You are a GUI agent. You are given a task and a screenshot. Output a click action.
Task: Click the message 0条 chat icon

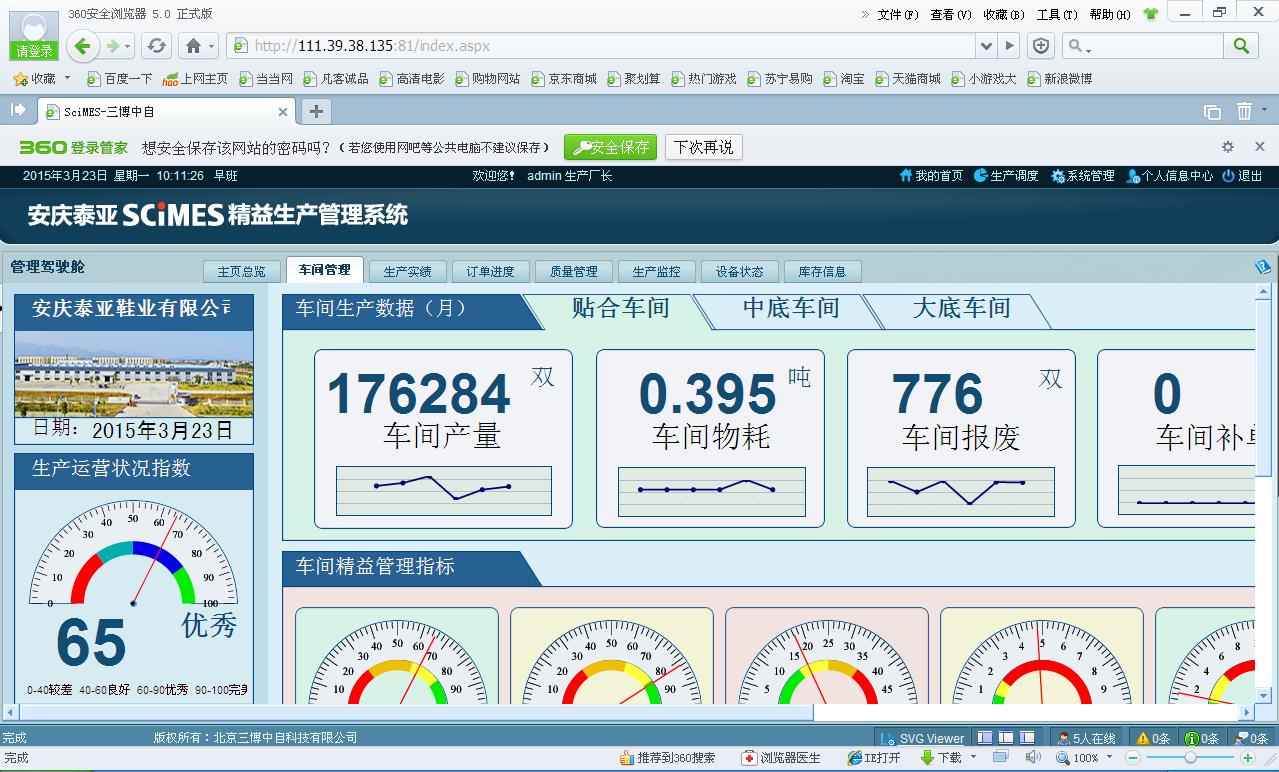tap(1241, 739)
